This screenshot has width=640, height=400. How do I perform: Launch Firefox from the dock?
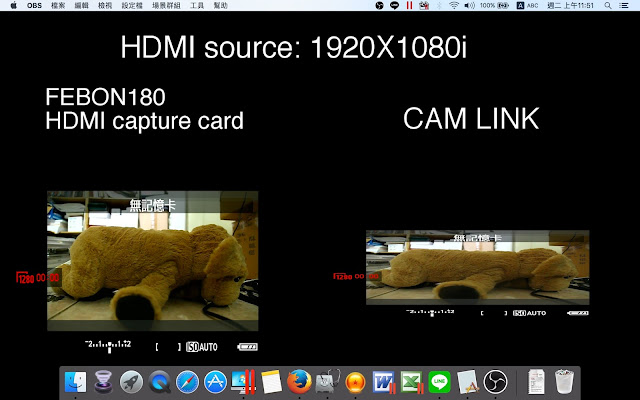(299, 382)
